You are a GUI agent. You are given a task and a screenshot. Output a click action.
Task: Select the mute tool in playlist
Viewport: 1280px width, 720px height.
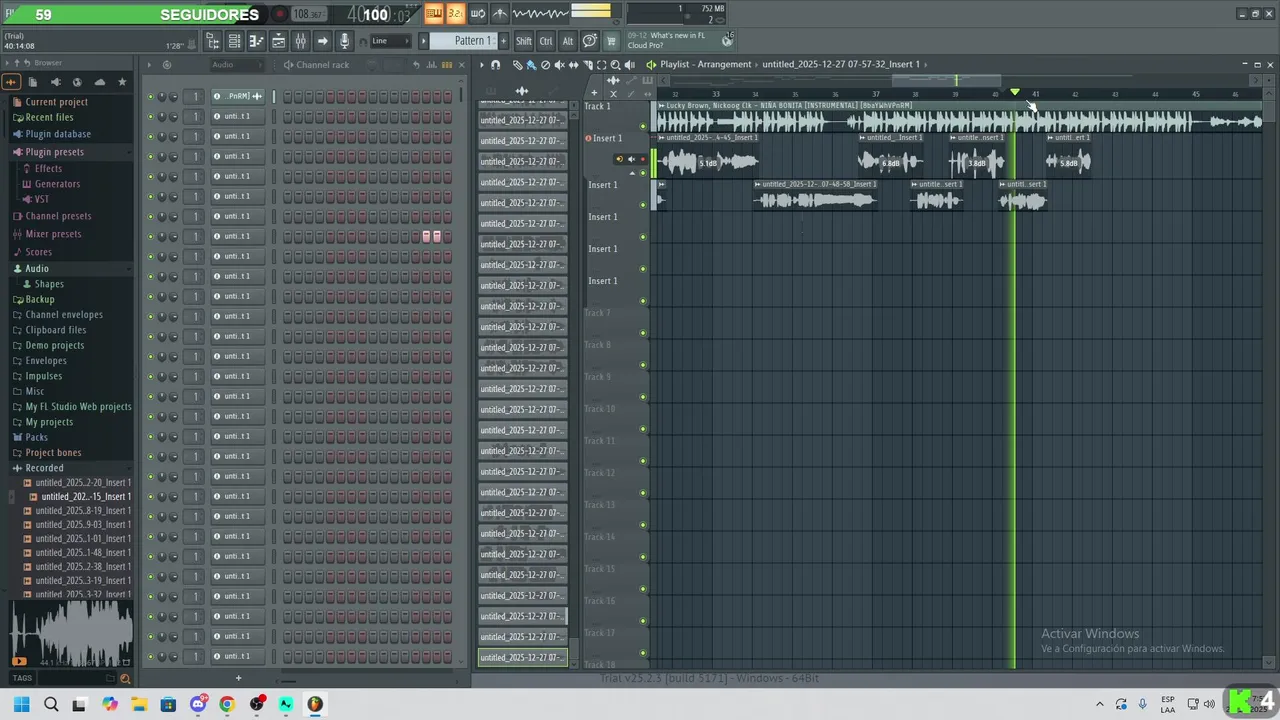pos(559,64)
